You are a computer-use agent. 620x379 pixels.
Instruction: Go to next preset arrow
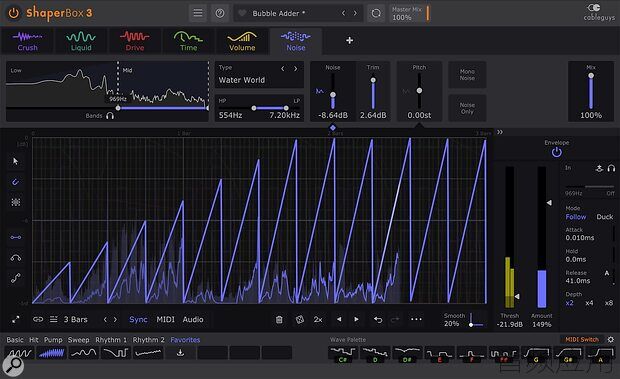[x=355, y=13]
